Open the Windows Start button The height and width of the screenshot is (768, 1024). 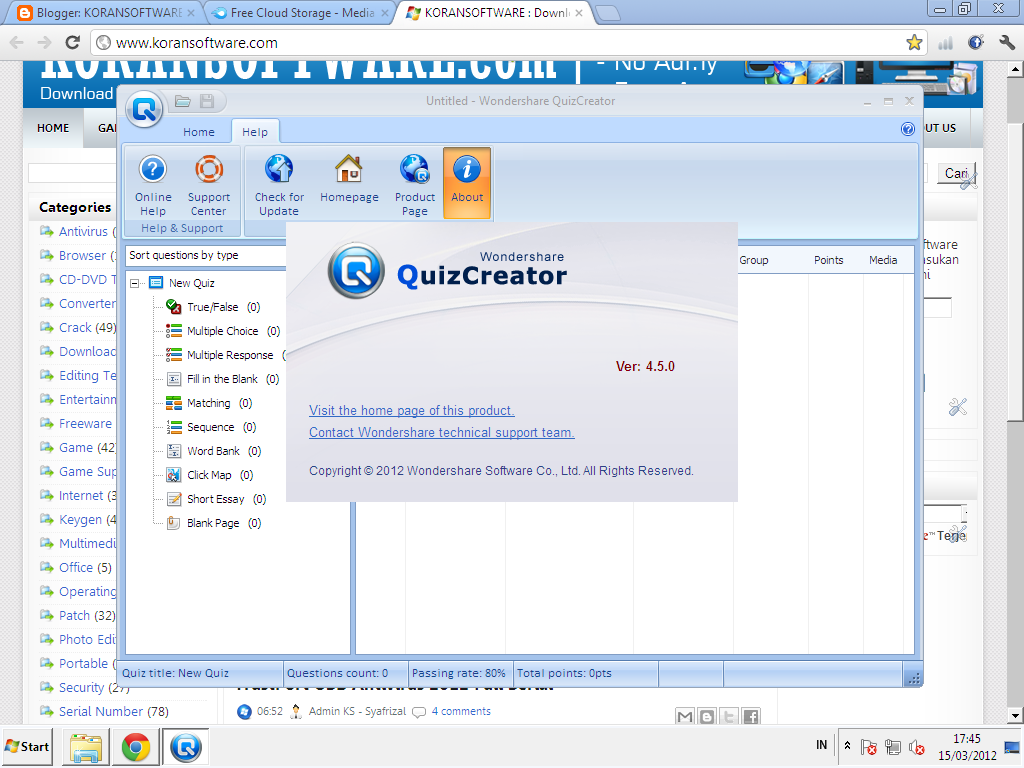coord(27,746)
